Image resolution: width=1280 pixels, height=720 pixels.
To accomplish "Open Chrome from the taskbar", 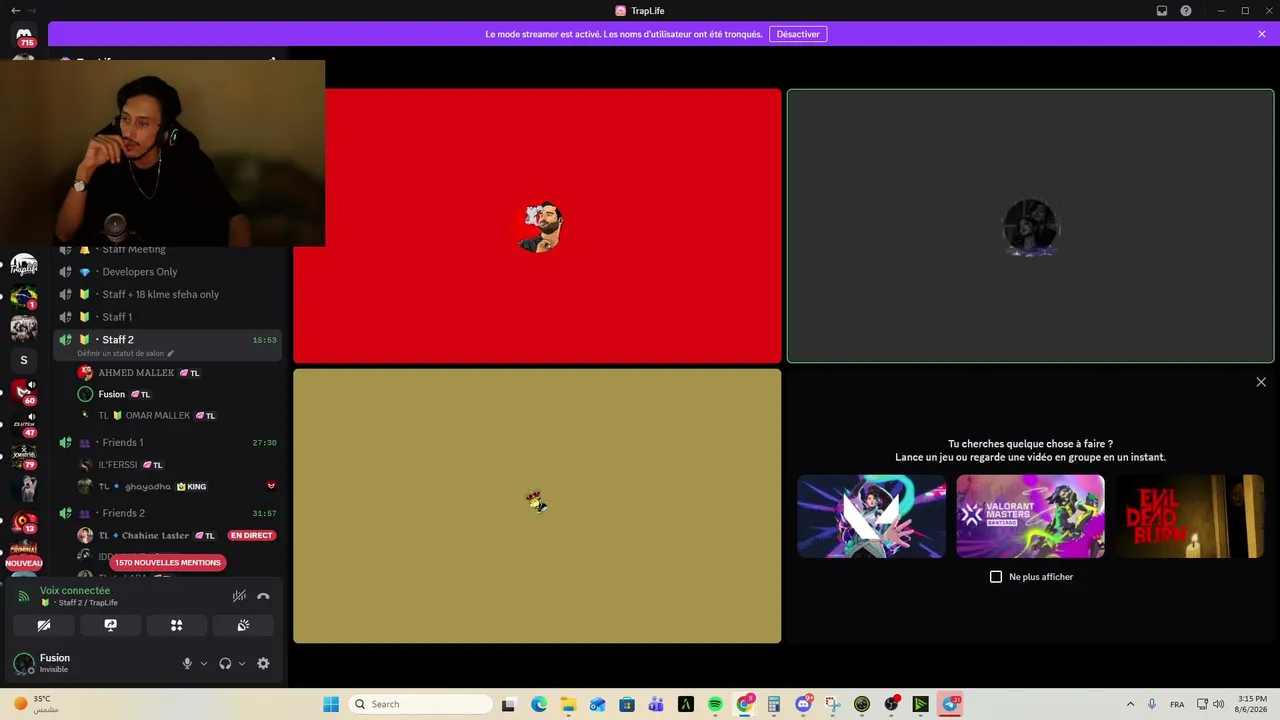I will (744, 704).
